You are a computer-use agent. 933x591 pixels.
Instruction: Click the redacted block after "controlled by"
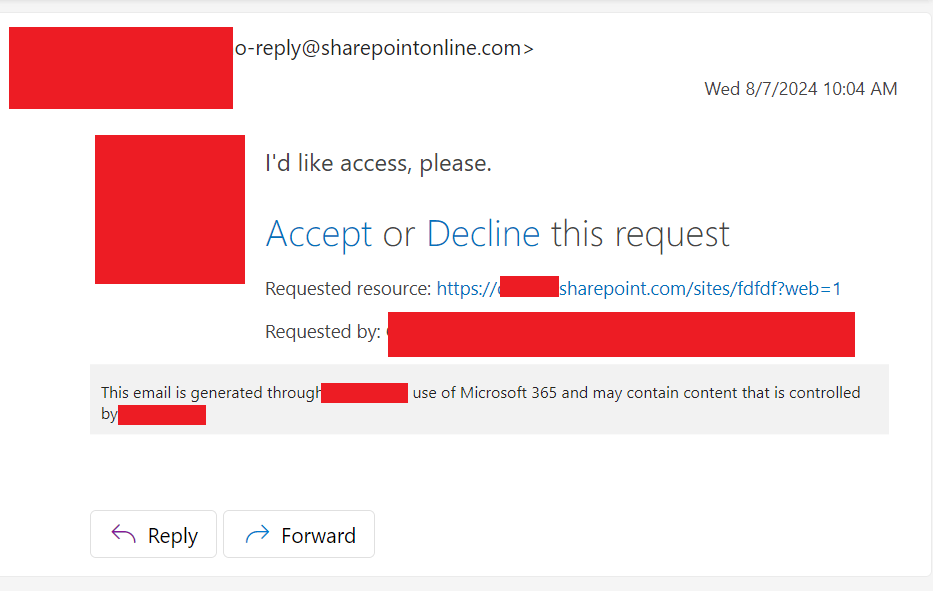pyautogui.click(x=162, y=415)
